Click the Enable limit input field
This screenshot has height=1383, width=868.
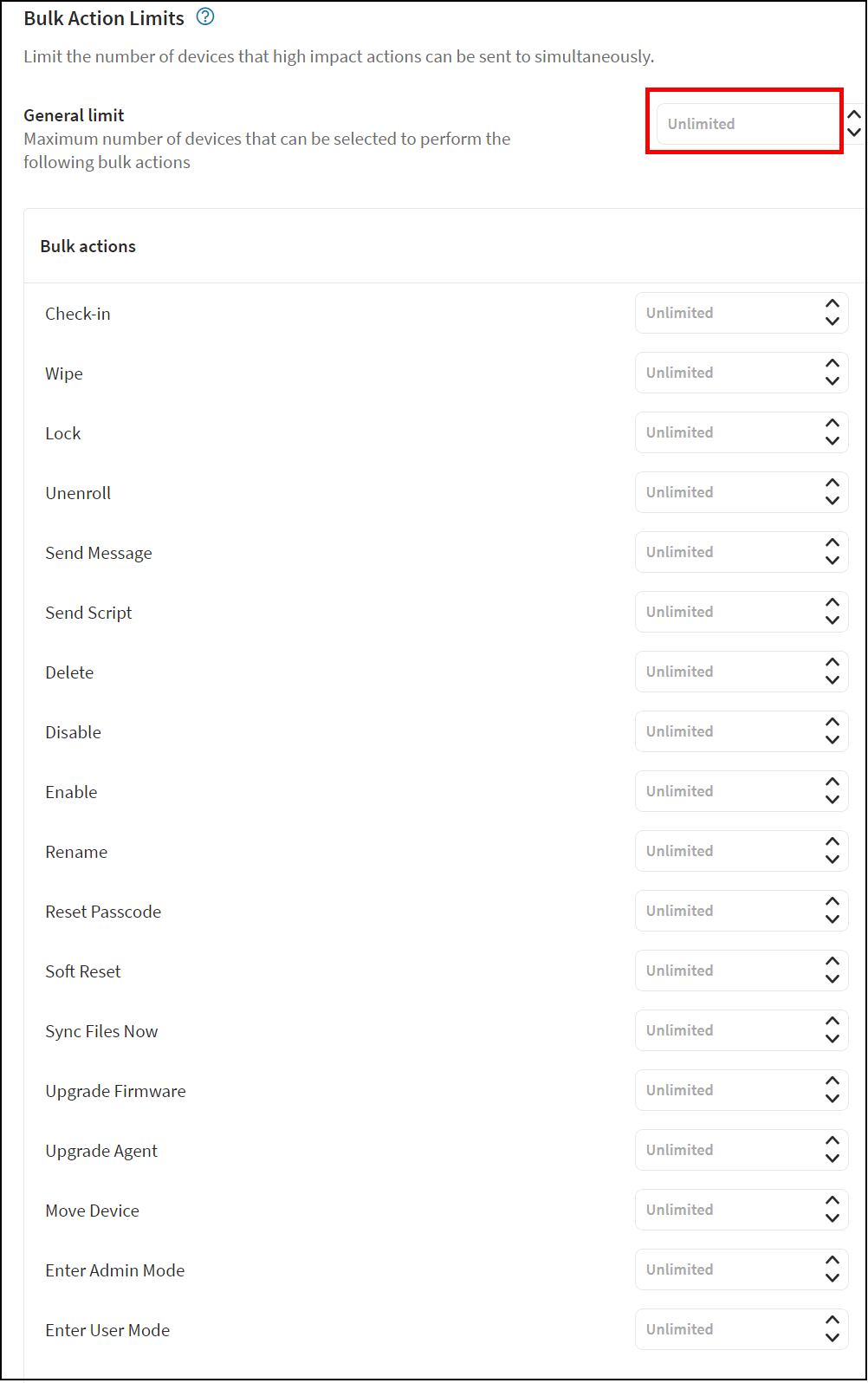(x=728, y=791)
